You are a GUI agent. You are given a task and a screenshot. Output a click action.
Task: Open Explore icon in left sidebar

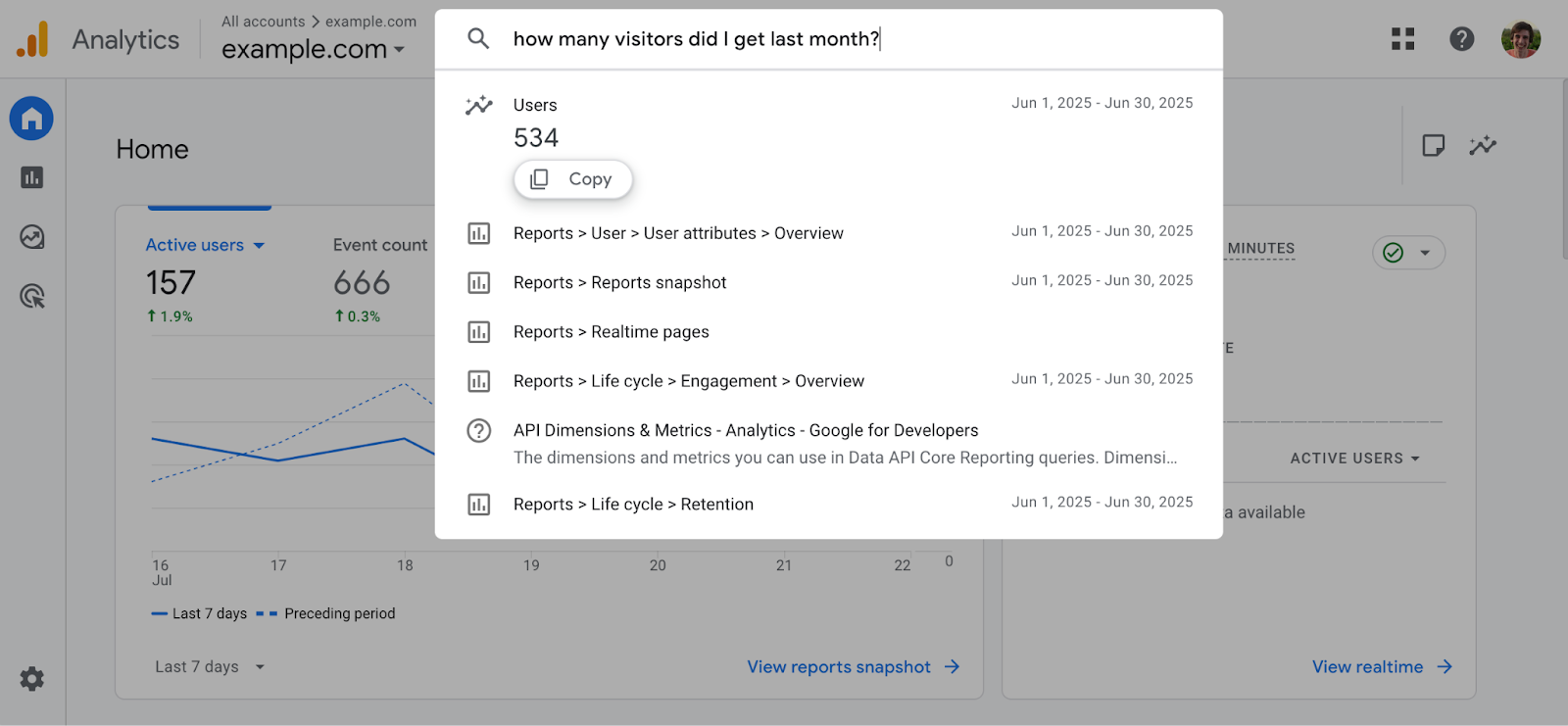point(31,237)
